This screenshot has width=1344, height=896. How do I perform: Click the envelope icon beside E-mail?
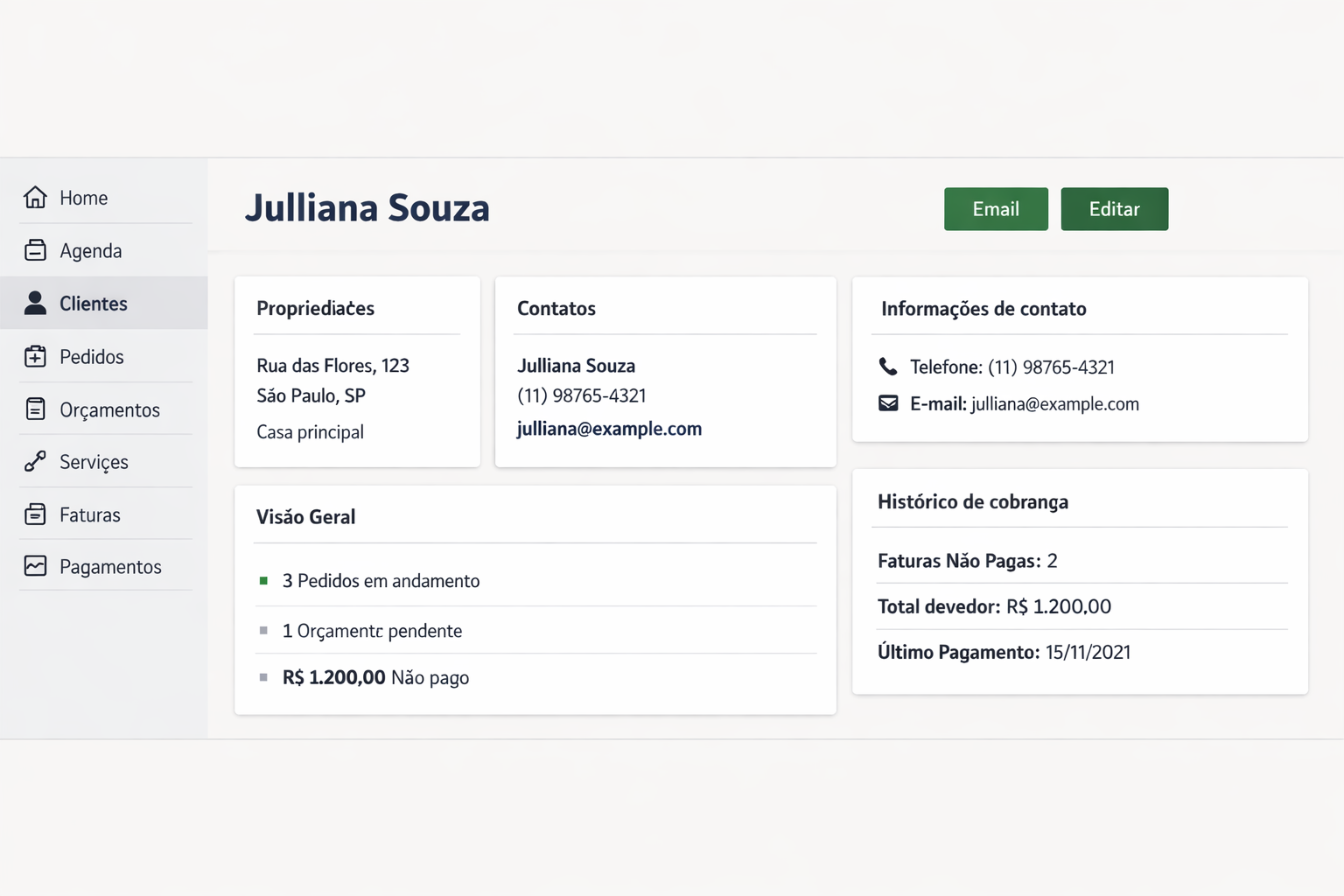tap(888, 403)
